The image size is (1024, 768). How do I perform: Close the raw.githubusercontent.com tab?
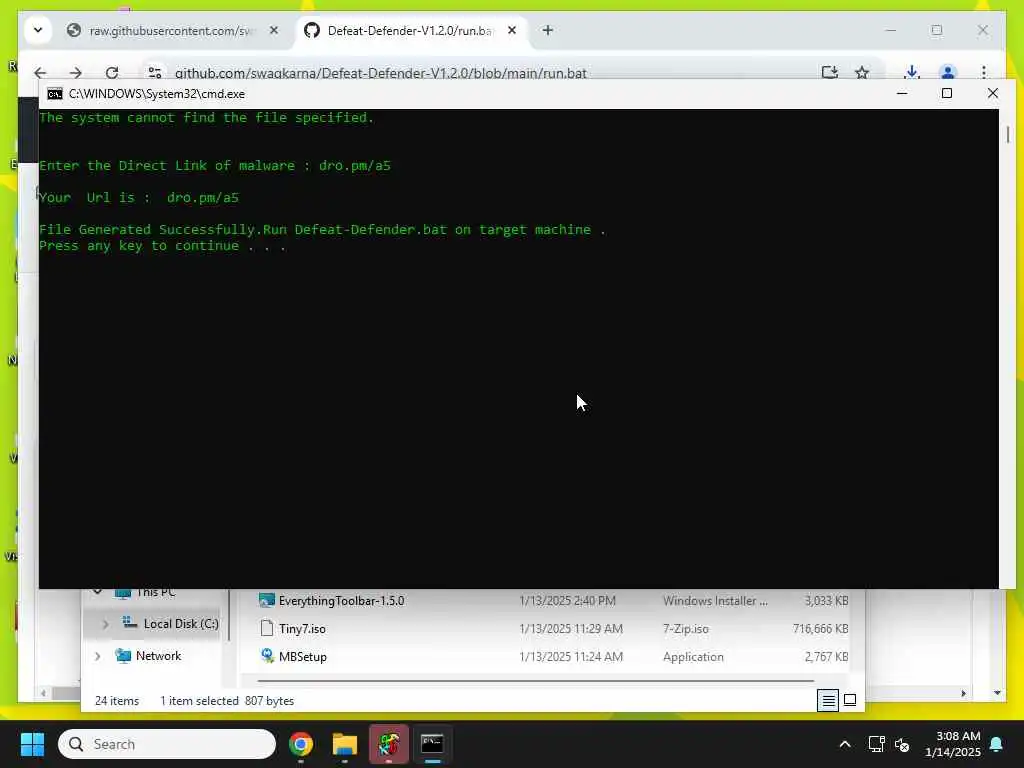pyautogui.click(x=274, y=30)
